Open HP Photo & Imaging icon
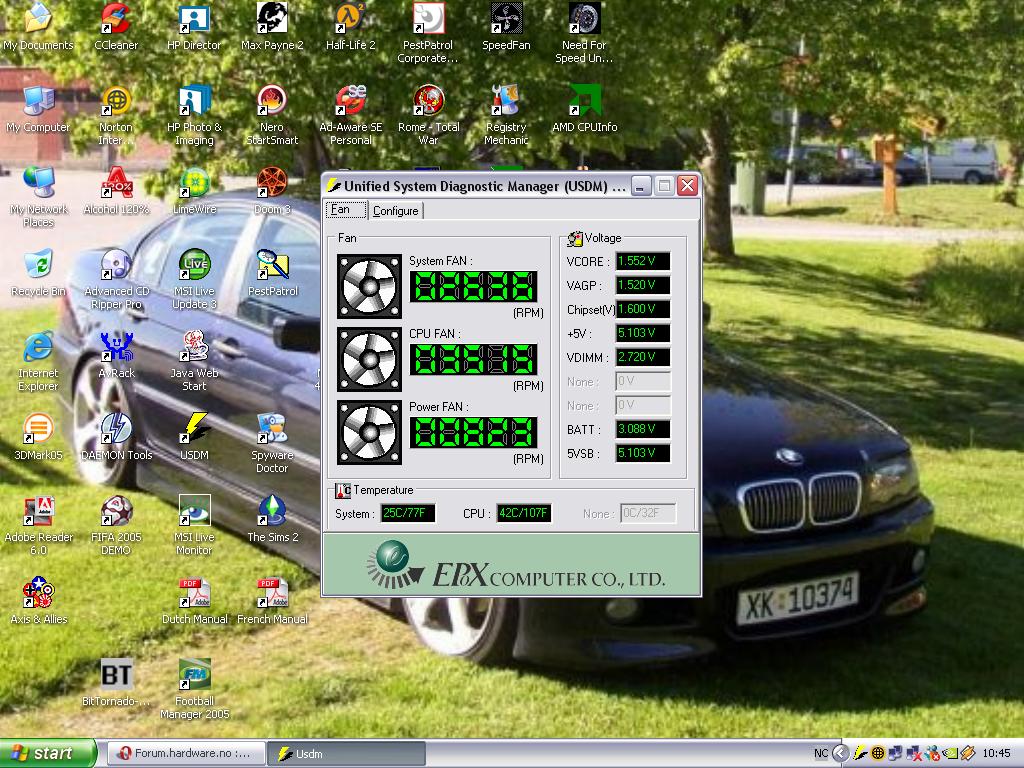This screenshot has height=768, width=1024. click(x=194, y=115)
